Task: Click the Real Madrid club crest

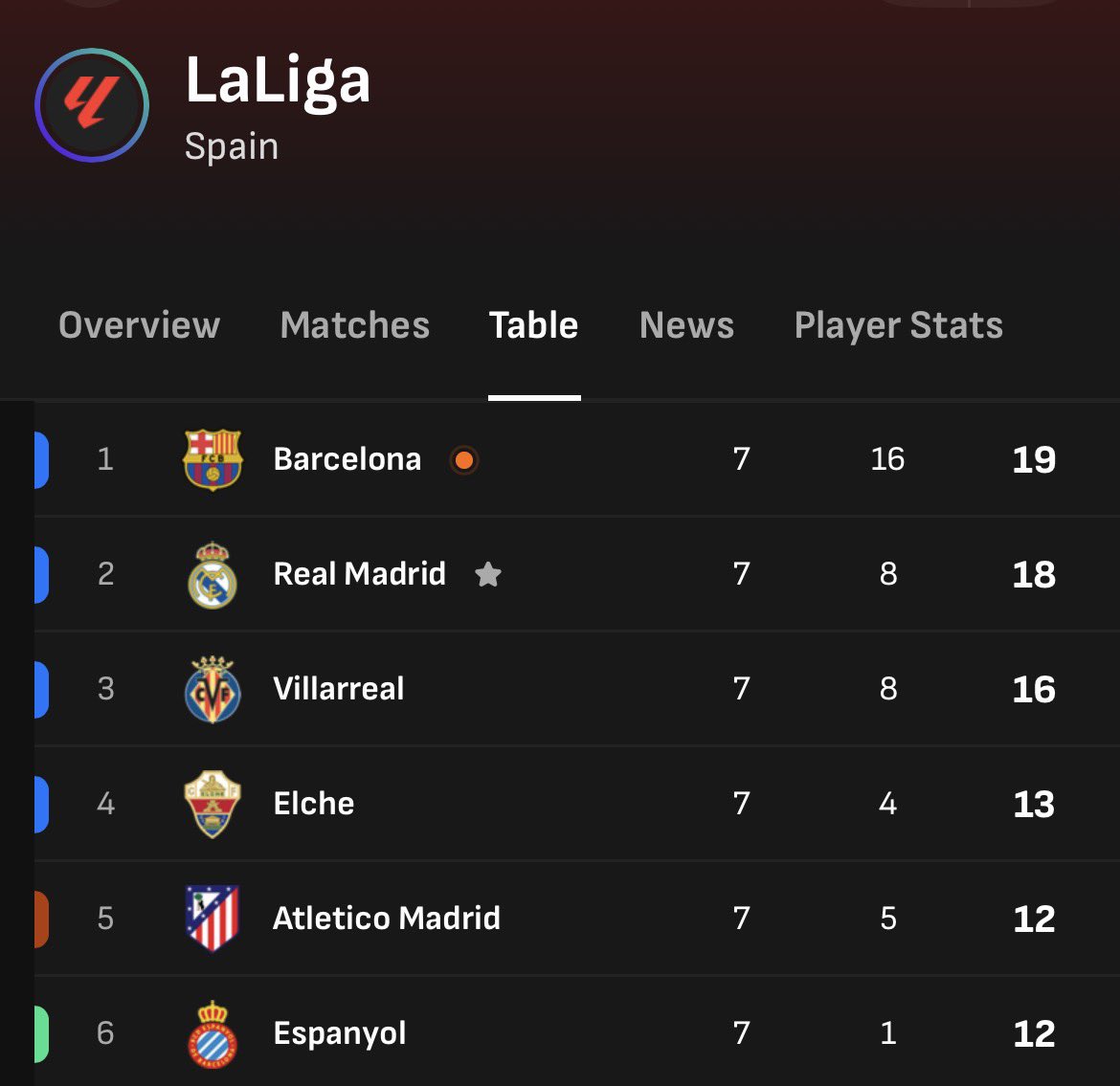Action: [x=213, y=575]
